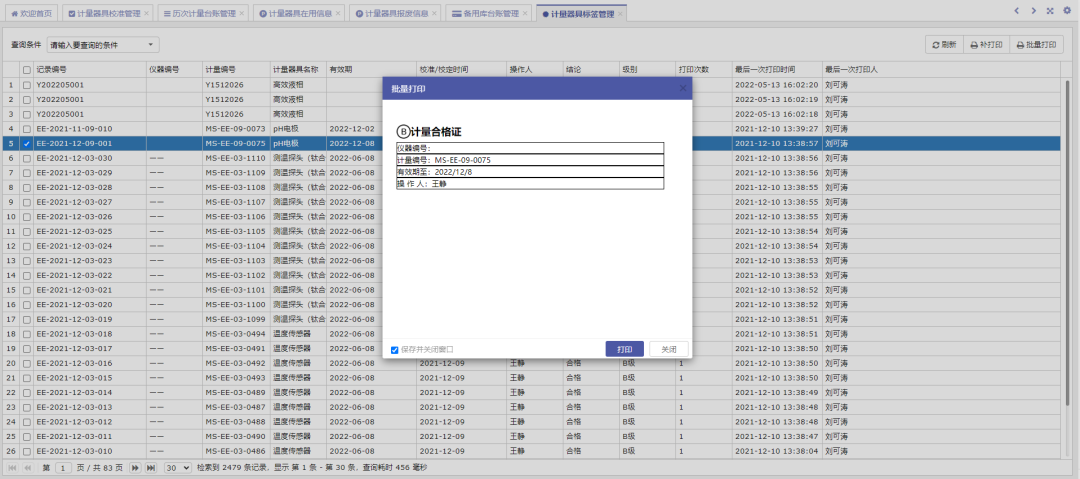Image resolution: width=1080 pixels, height=479 pixels.
Task: Click 计量编号 MS-EE-09-0075 line in certificate preview
Action: [530, 160]
